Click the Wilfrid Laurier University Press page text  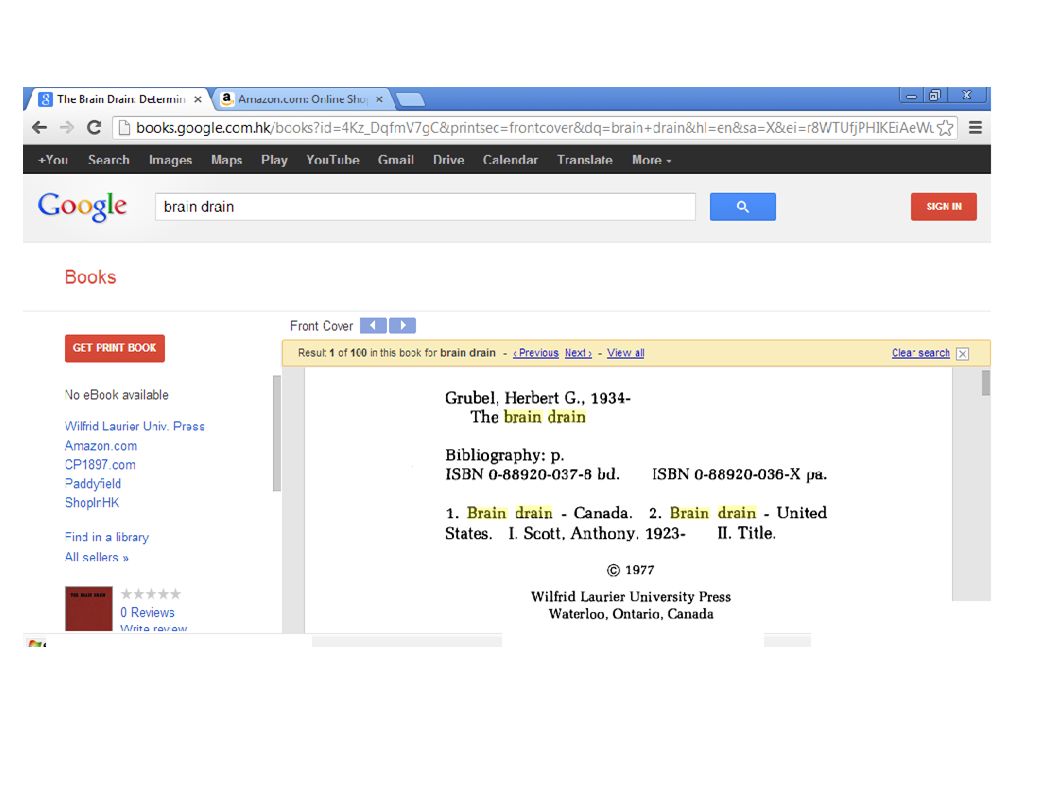631,597
